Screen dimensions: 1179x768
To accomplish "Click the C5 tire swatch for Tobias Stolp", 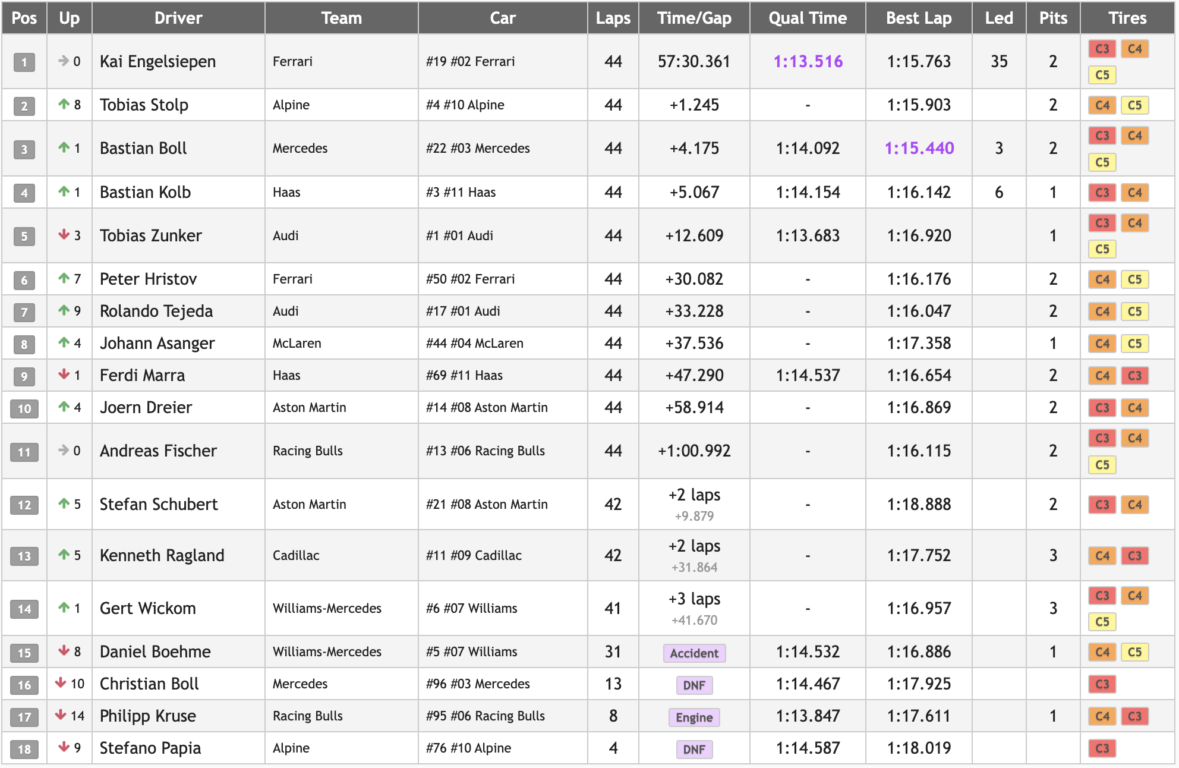I will pos(1134,105).
